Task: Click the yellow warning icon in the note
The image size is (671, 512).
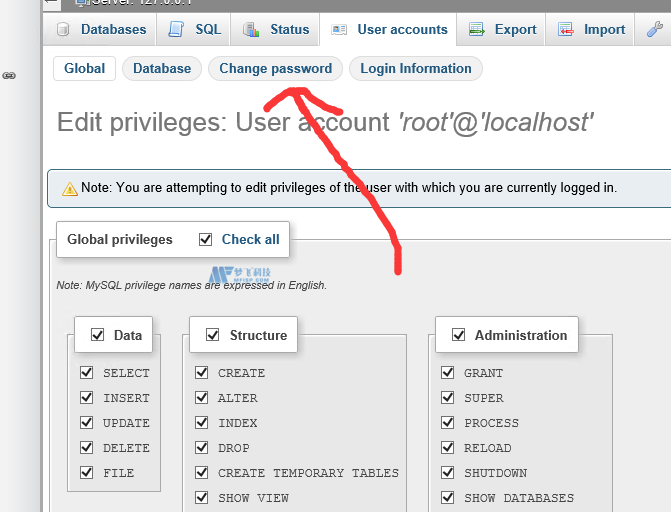Action: (x=70, y=188)
